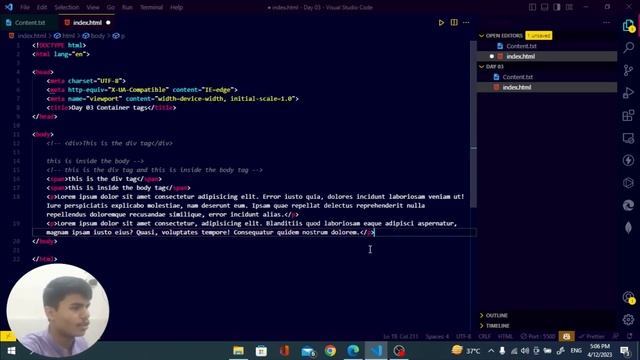Open File Explorer from the taskbar
Screen dimensions: 640x360
coord(238,351)
